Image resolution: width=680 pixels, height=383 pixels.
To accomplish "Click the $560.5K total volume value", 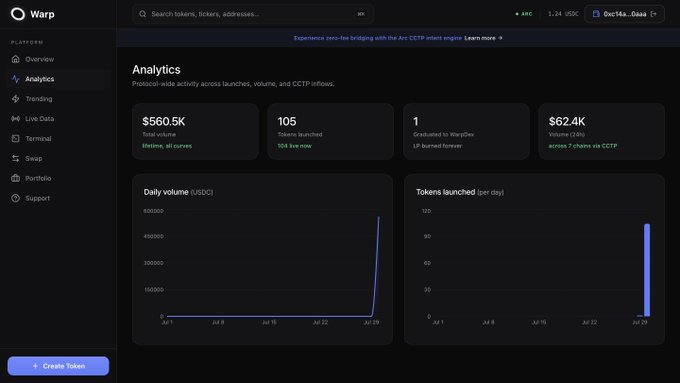I will click(x=163, y=121).
